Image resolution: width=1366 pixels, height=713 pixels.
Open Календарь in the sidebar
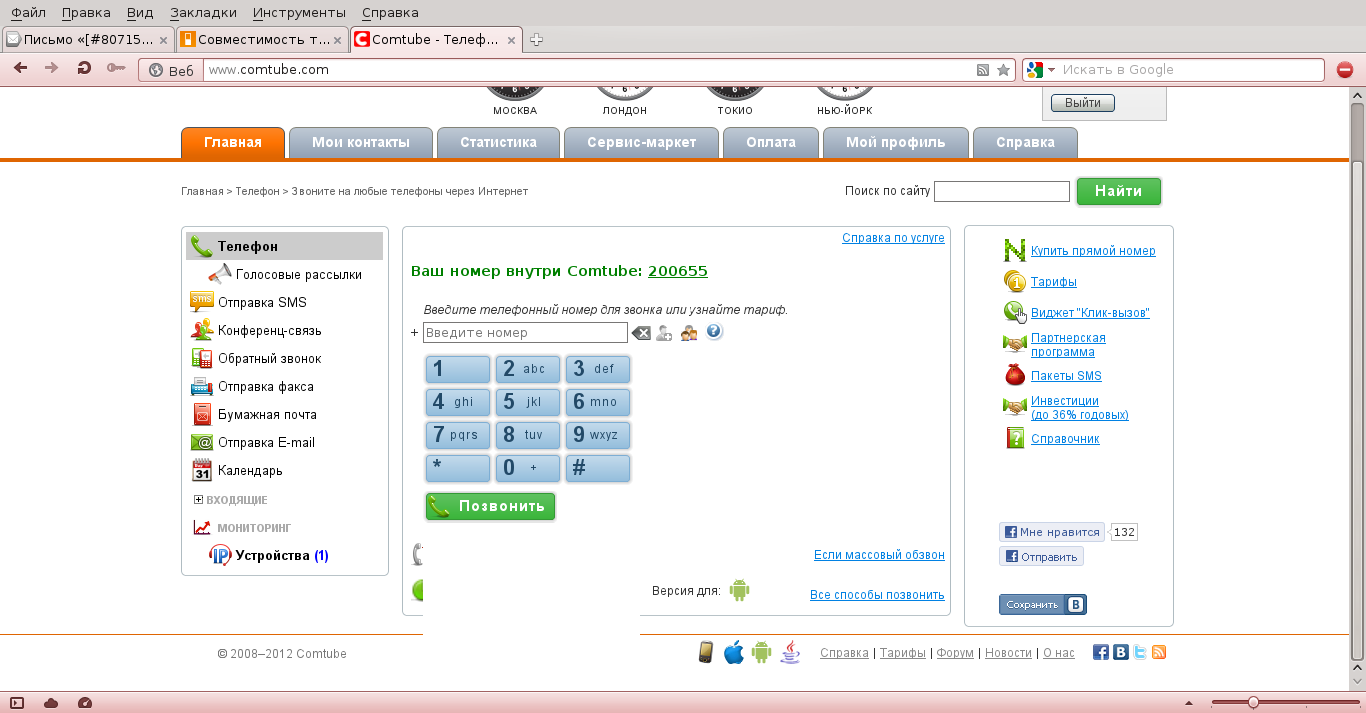pyautogui.click(x=250, y=470)
